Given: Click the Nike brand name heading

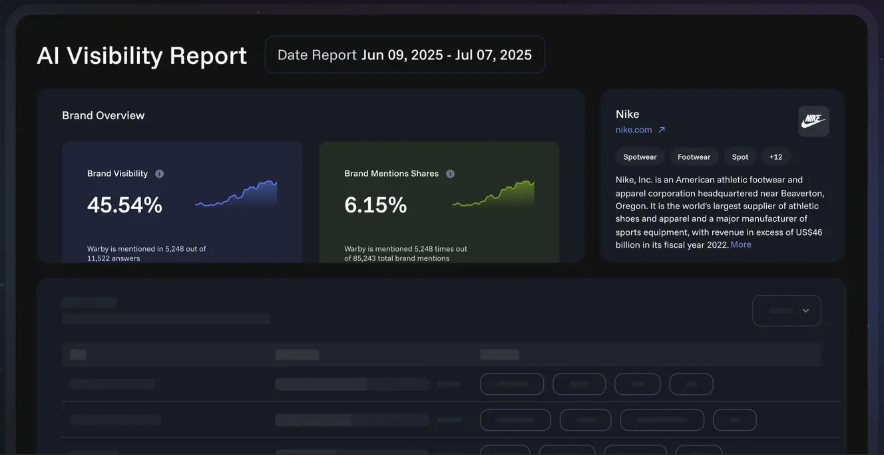Looking at the screenshot, I should (627, 114).
